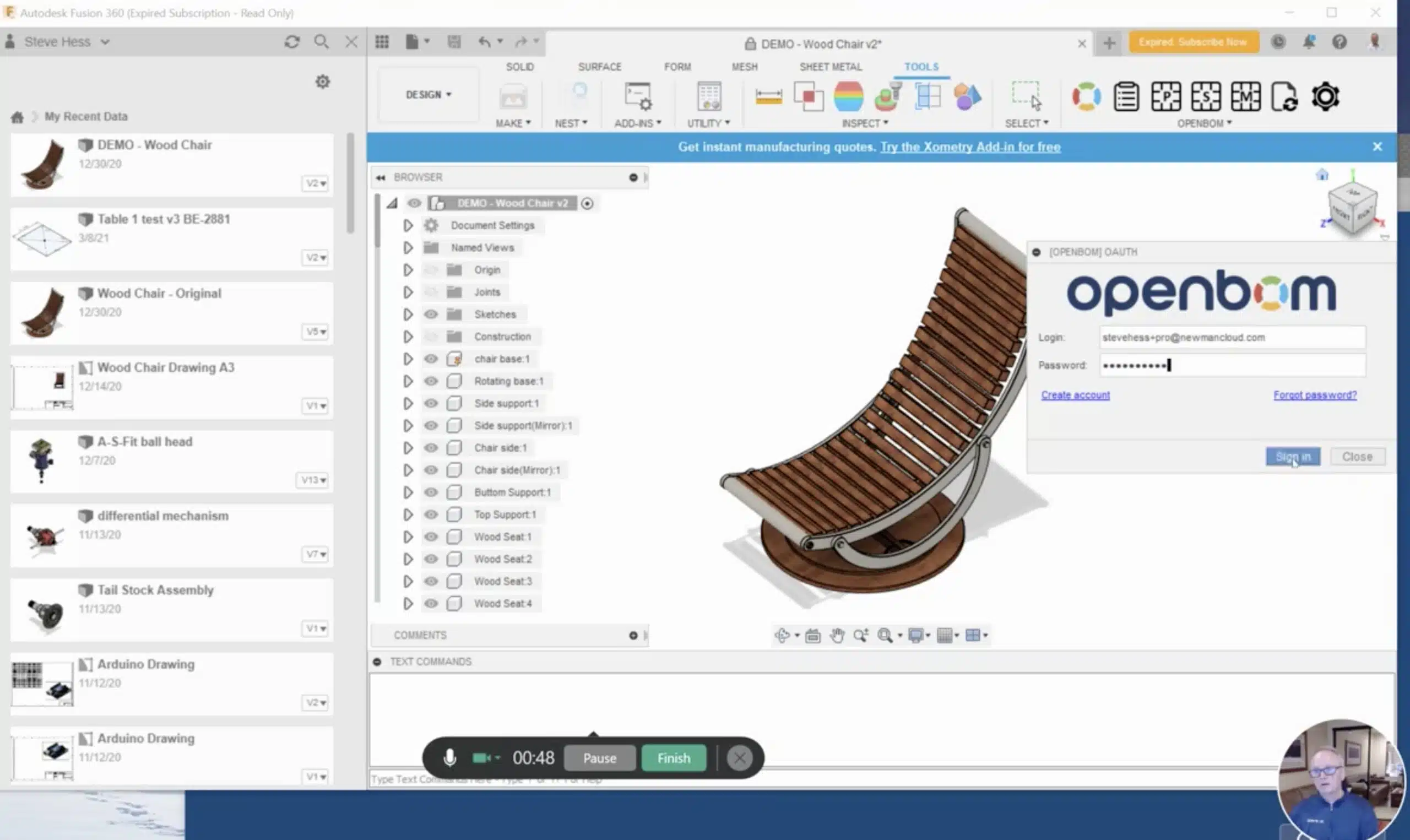Open the Design workspace dropdown
Screen dimensions: 1410x840
pos(429,95)
